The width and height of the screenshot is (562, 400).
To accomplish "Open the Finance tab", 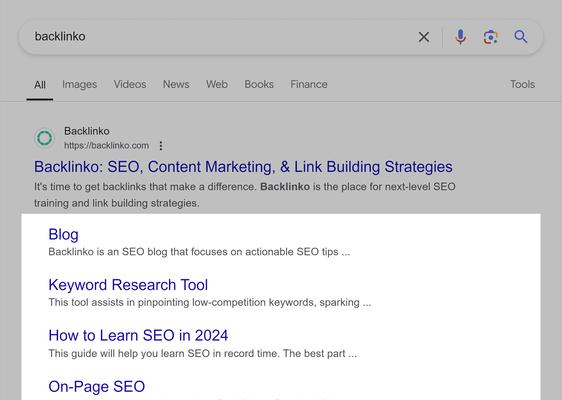I will click(x=309, y=84).
